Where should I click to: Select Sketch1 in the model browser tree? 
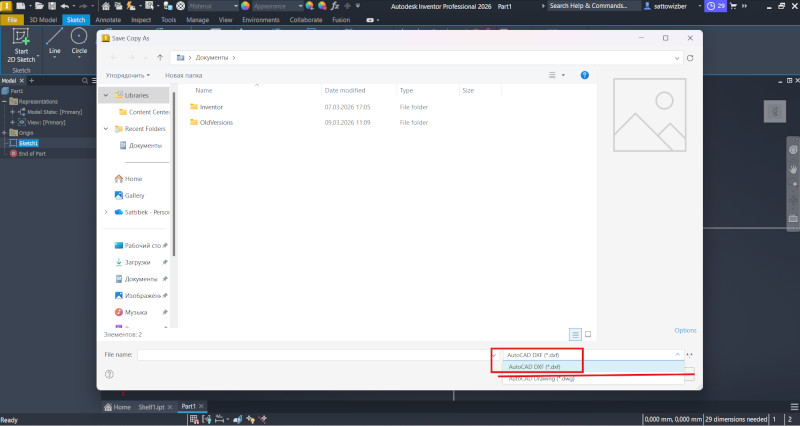[29, 143]
